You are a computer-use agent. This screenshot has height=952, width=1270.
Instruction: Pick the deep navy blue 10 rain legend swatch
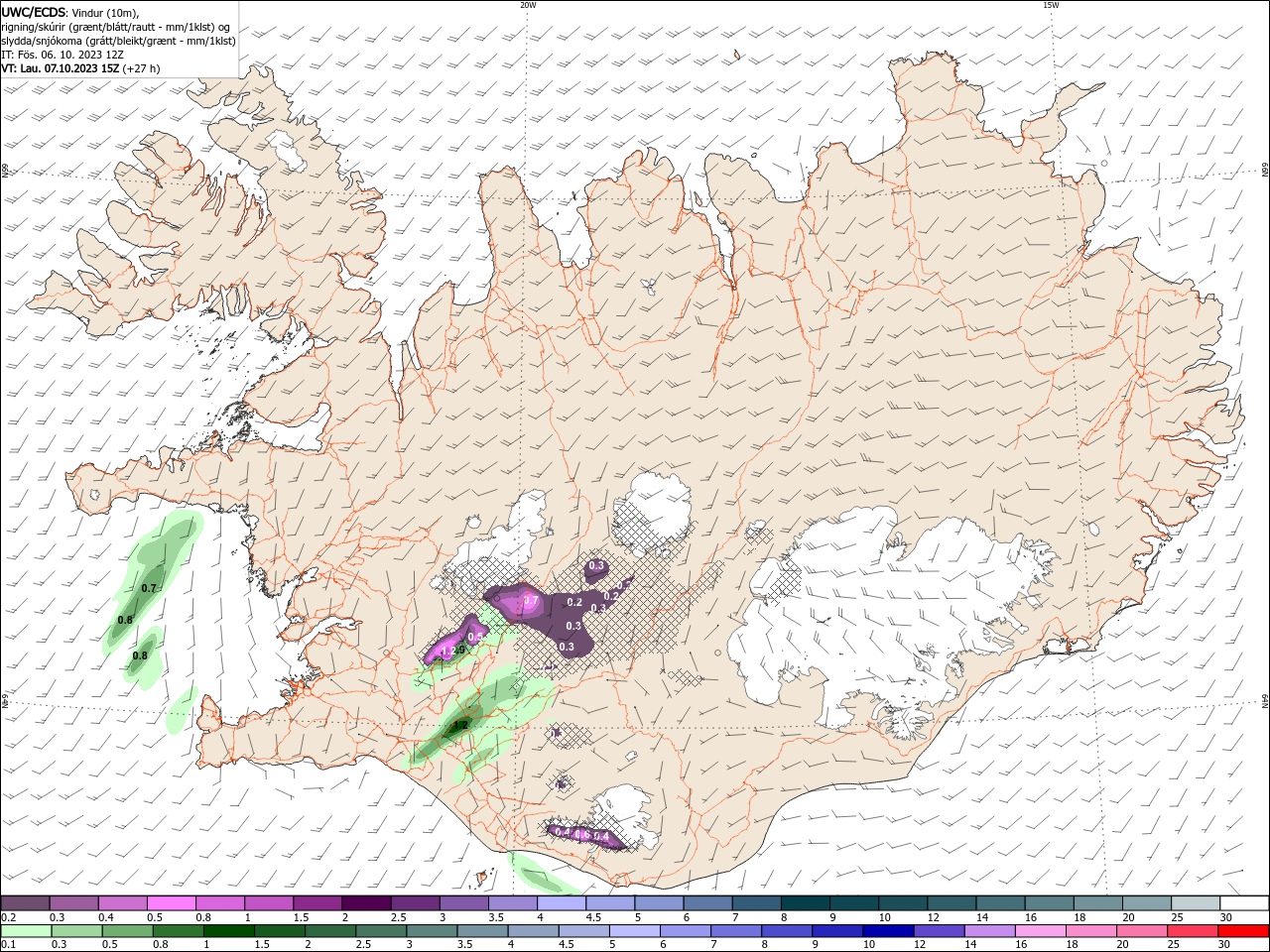[x=888, y=931]
